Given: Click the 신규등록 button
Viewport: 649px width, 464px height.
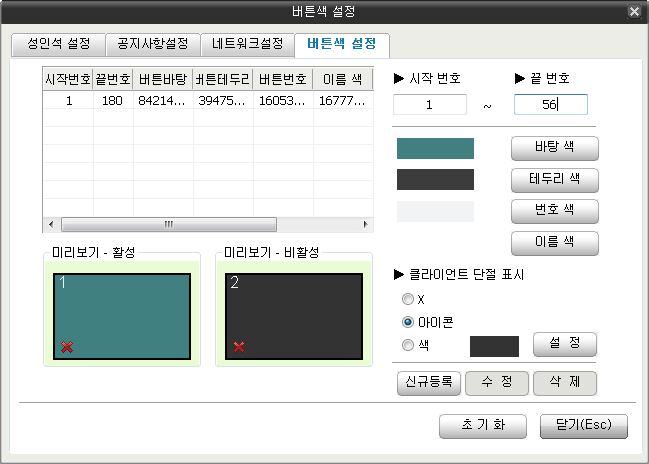Looking at the screenshot, I should tap(429, 382).
